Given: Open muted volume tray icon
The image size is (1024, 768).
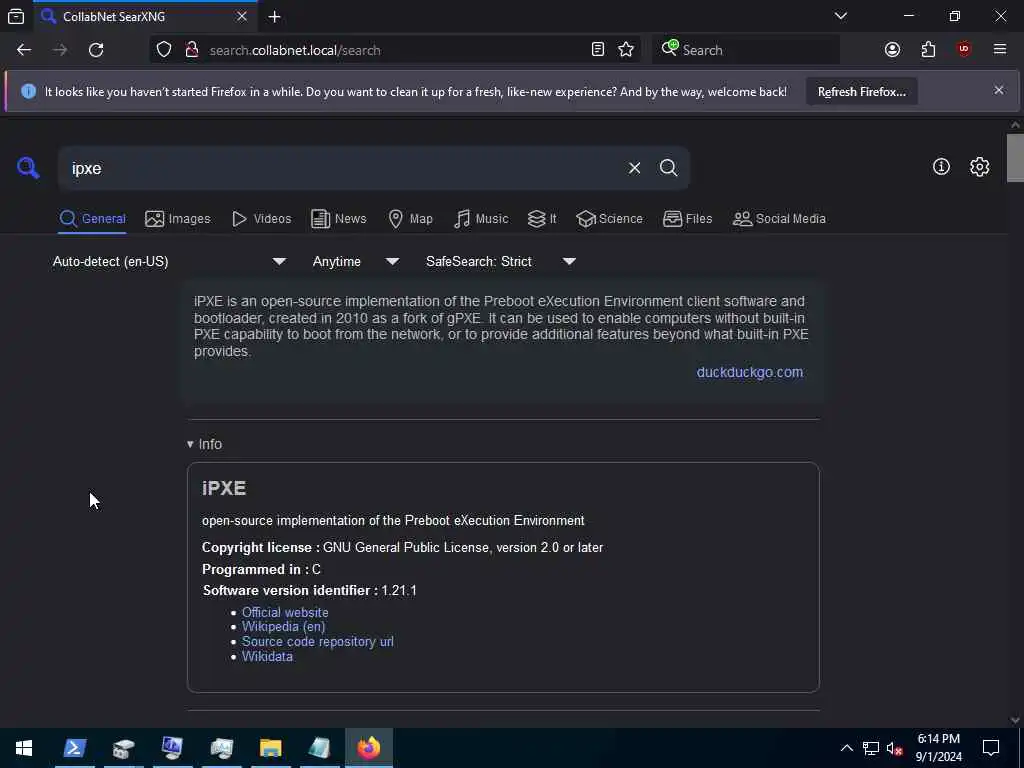Looking at the screenshot, I should [894, 748].
